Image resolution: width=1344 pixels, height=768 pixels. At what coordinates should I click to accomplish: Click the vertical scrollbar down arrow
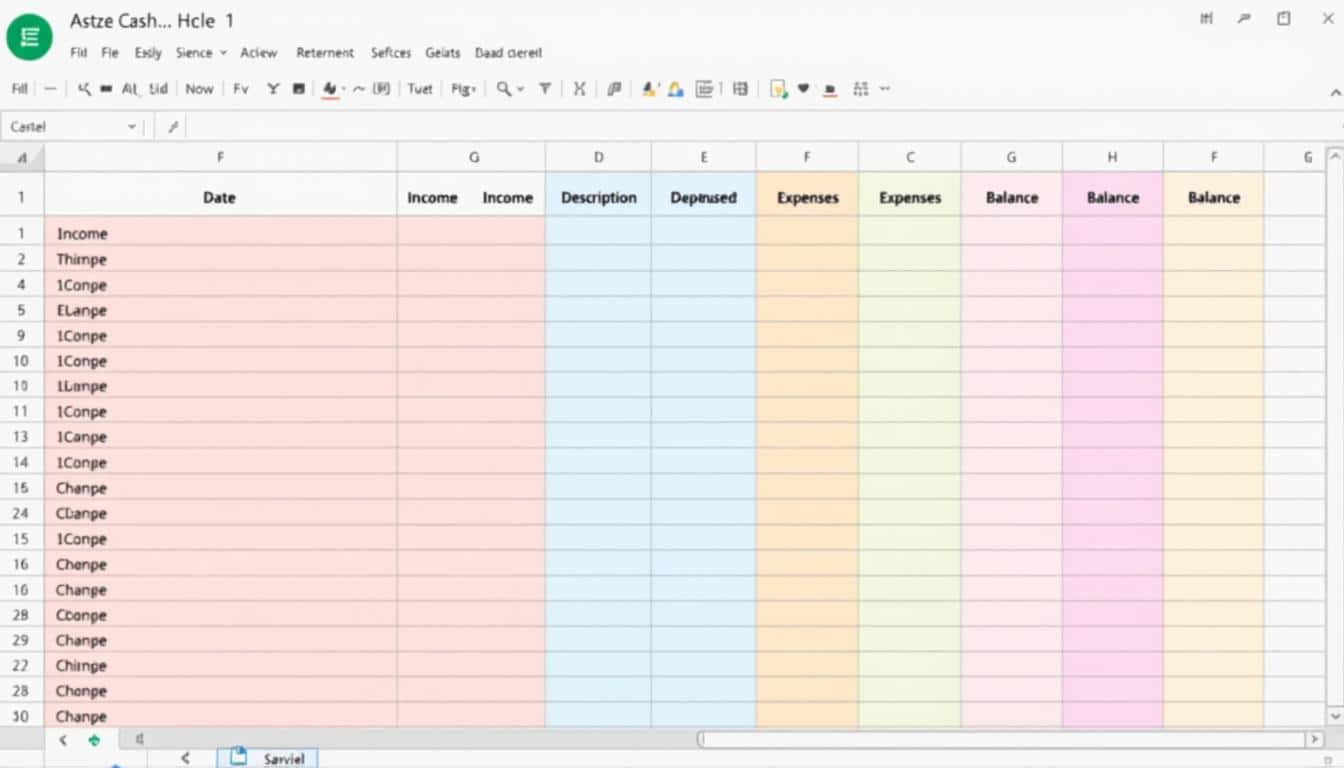click(1334, 716)
